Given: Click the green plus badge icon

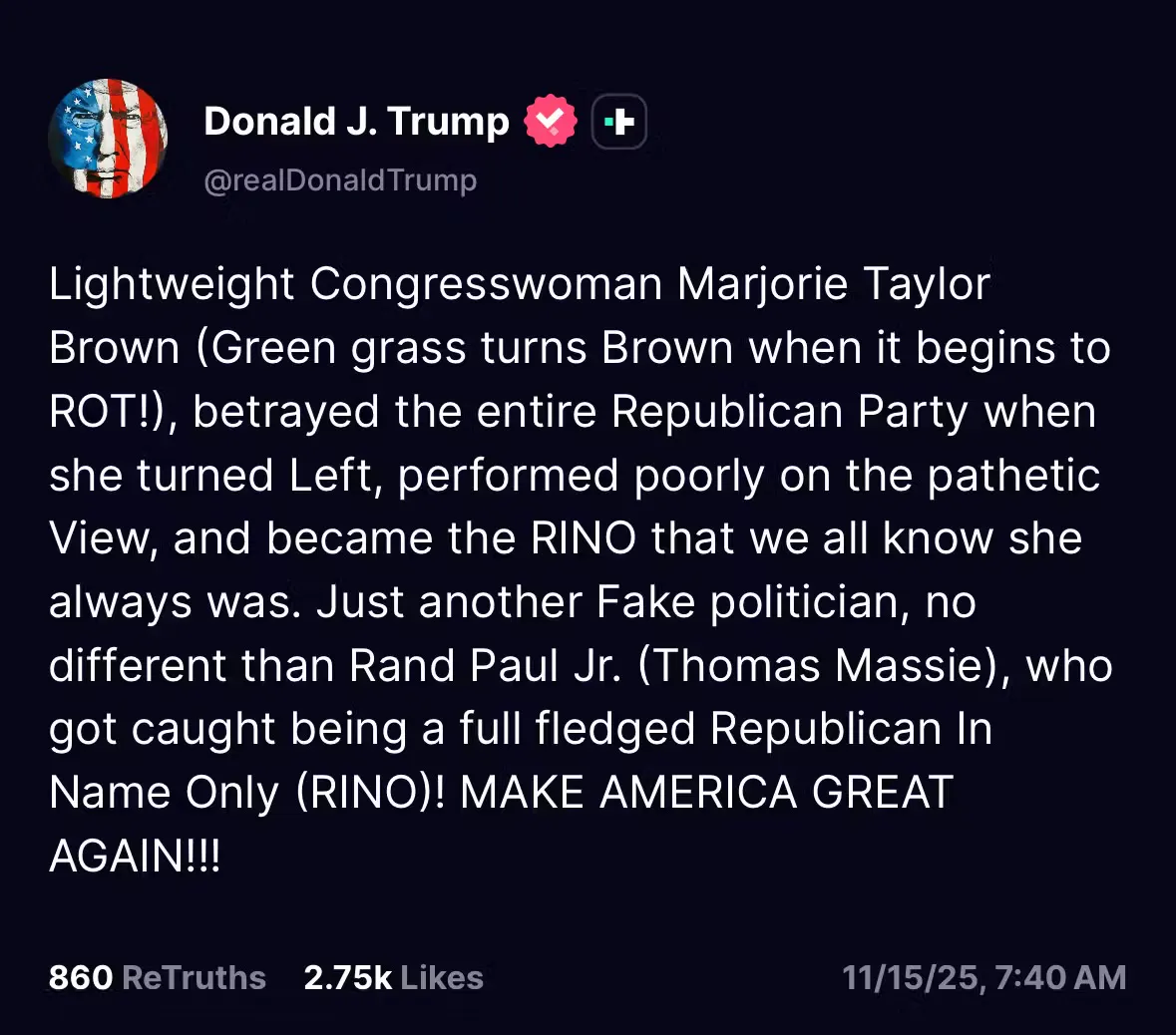Looking at the screenshot, I should [x=619, y=122].
